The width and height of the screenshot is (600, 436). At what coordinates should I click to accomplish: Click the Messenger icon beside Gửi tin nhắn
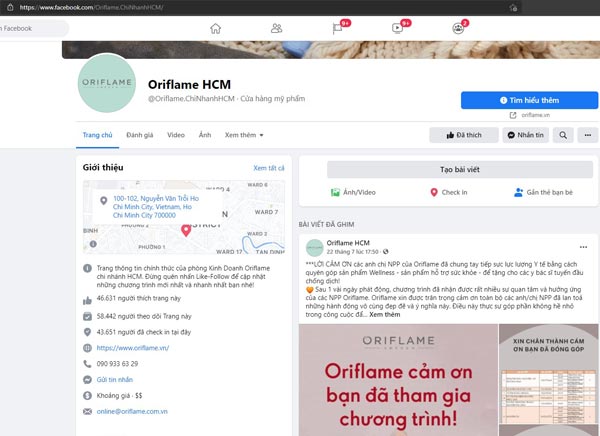pyautogui.click(x=87, y=380)
